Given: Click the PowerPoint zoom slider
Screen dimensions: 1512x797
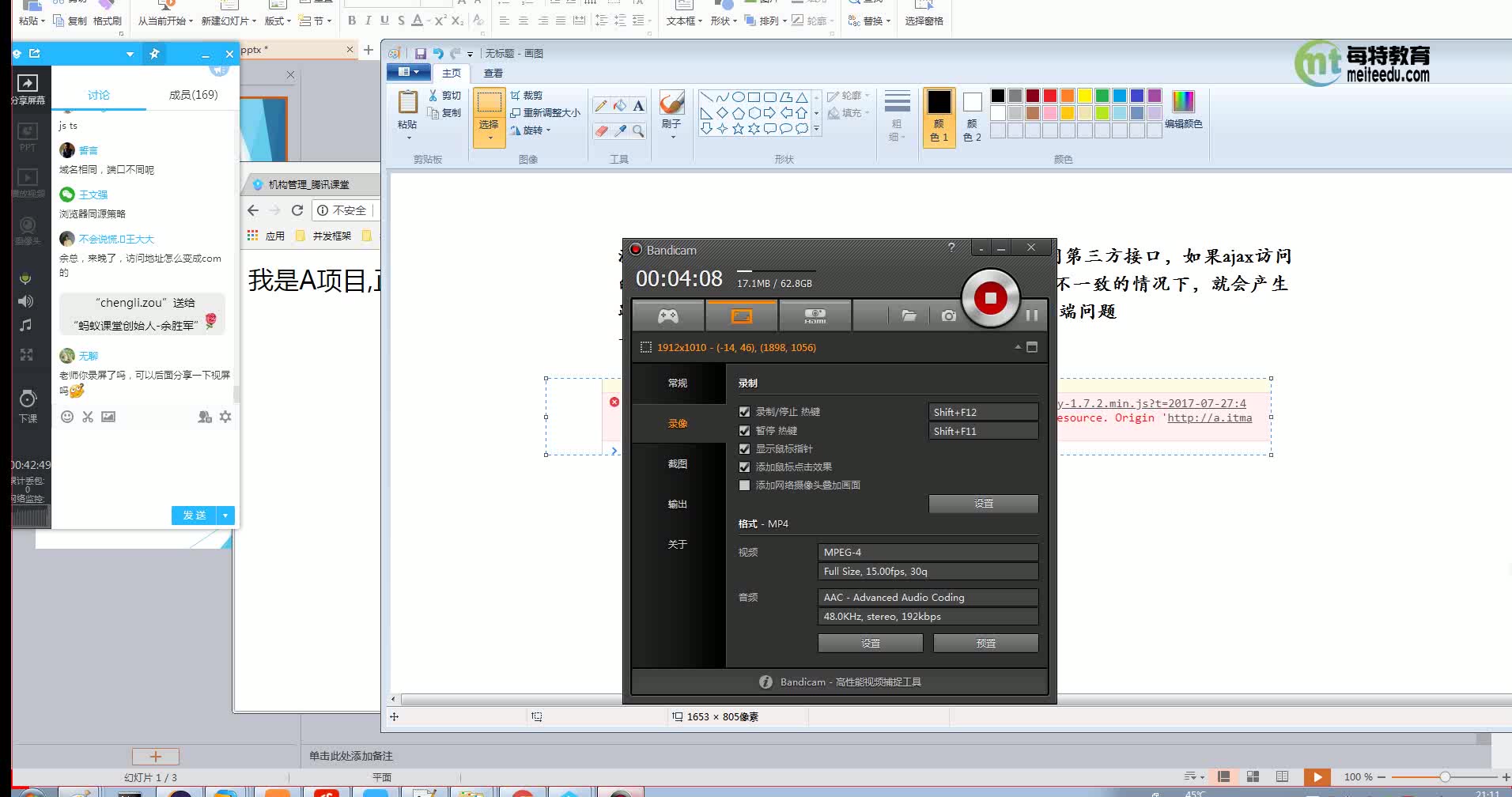Looking at the screenshot, I should point(1444,777).
